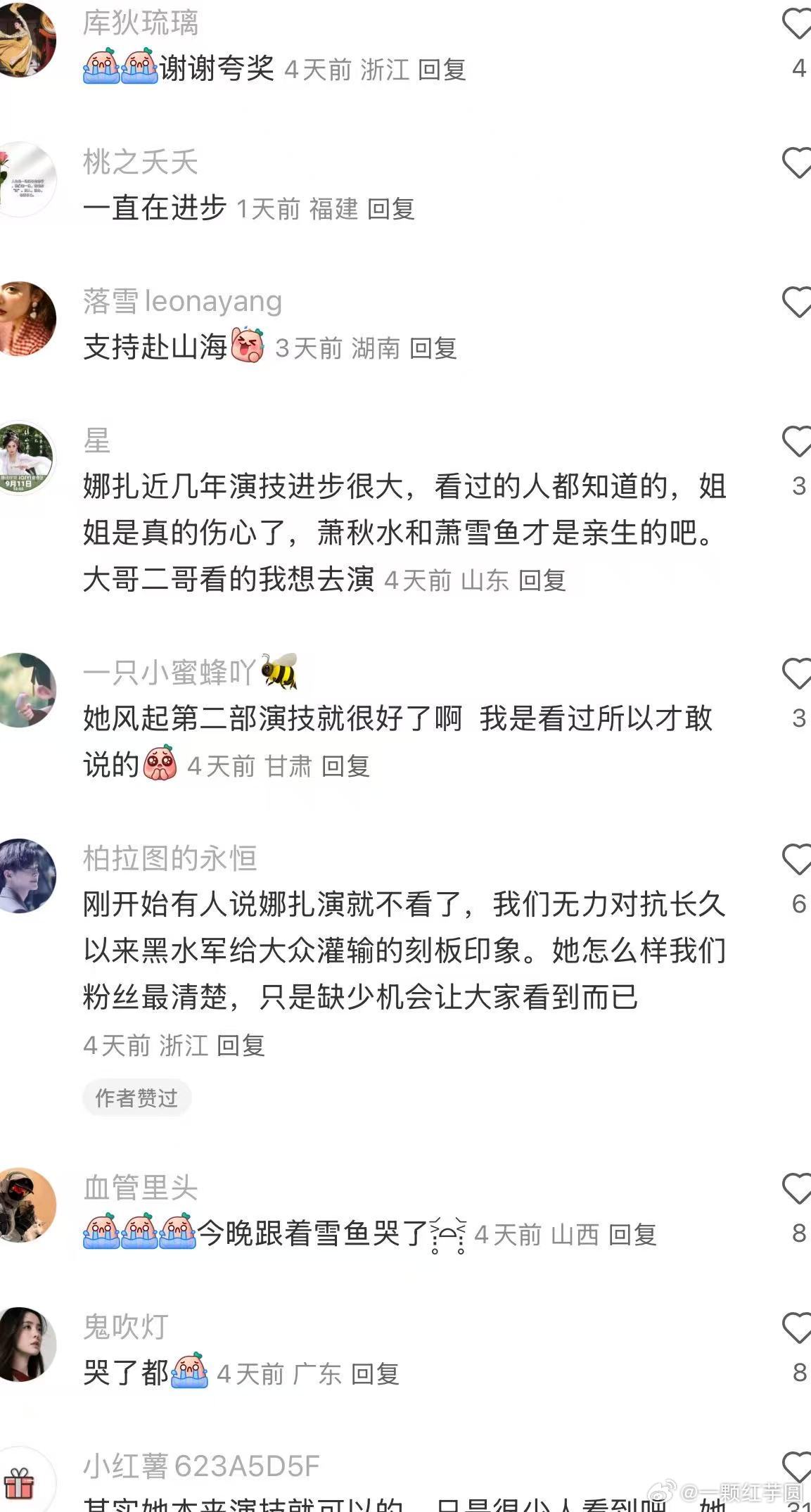Tap the 作者赞过 badge
This screenshot has width=811, height=1512.
pyautogui.click(x=136, y=1098)
